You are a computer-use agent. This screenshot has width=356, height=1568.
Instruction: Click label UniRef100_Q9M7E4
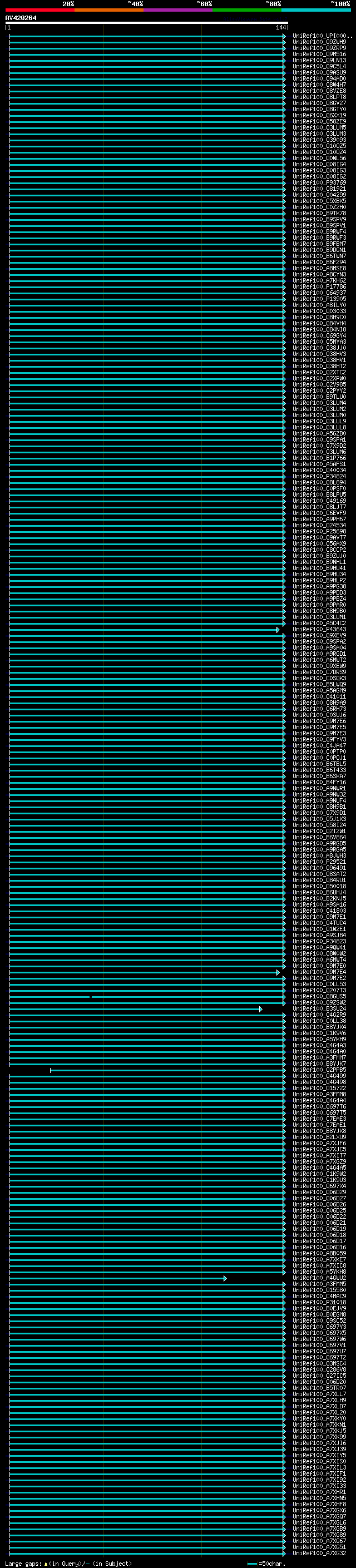coord(319,972)
